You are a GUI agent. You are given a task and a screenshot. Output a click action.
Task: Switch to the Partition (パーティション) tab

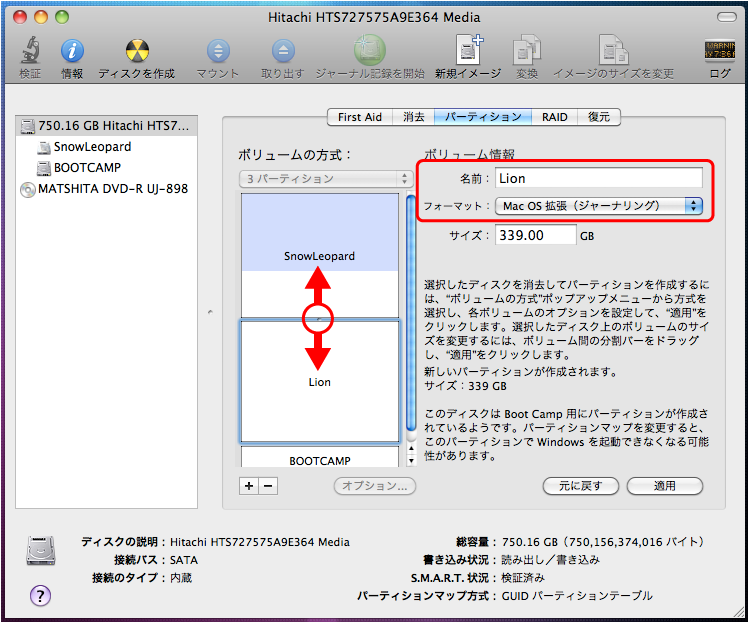(483, 117)
